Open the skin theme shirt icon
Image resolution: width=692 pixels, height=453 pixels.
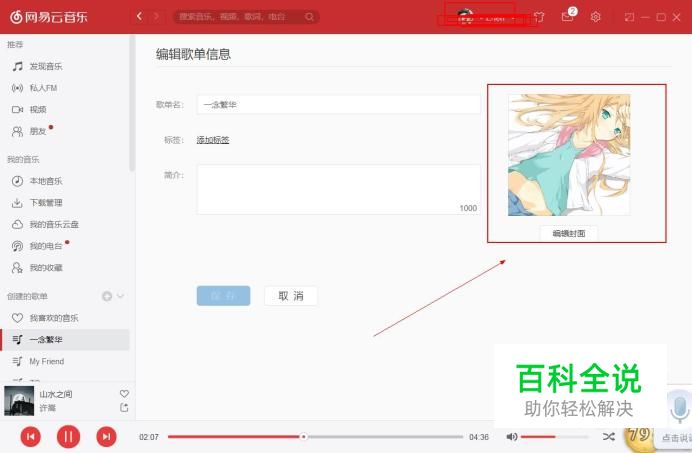click(x=539, y=17)
